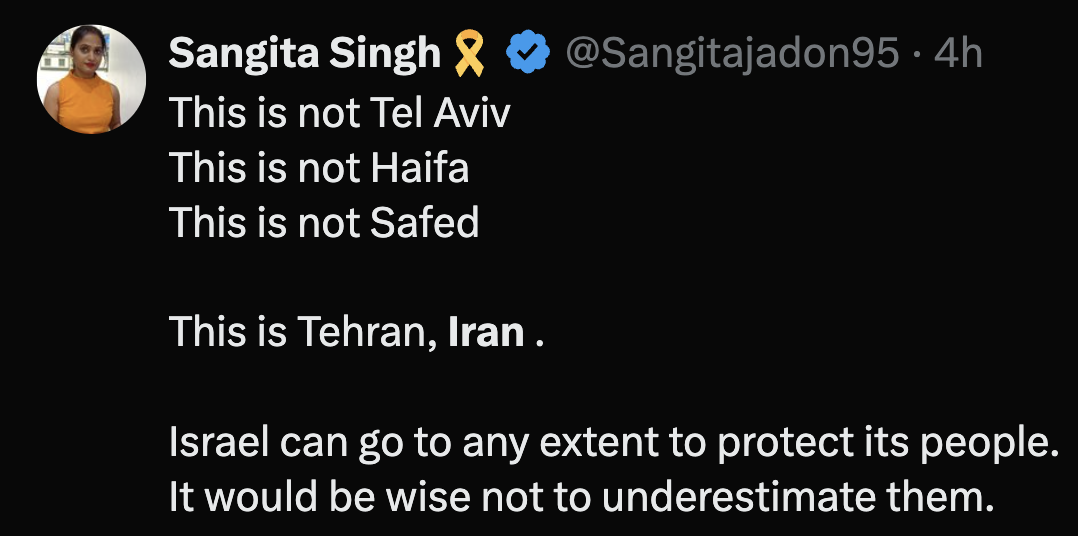
Task: Click the line "This is not Haifa"
Action: pyautogui.click(x=319, y=168)
